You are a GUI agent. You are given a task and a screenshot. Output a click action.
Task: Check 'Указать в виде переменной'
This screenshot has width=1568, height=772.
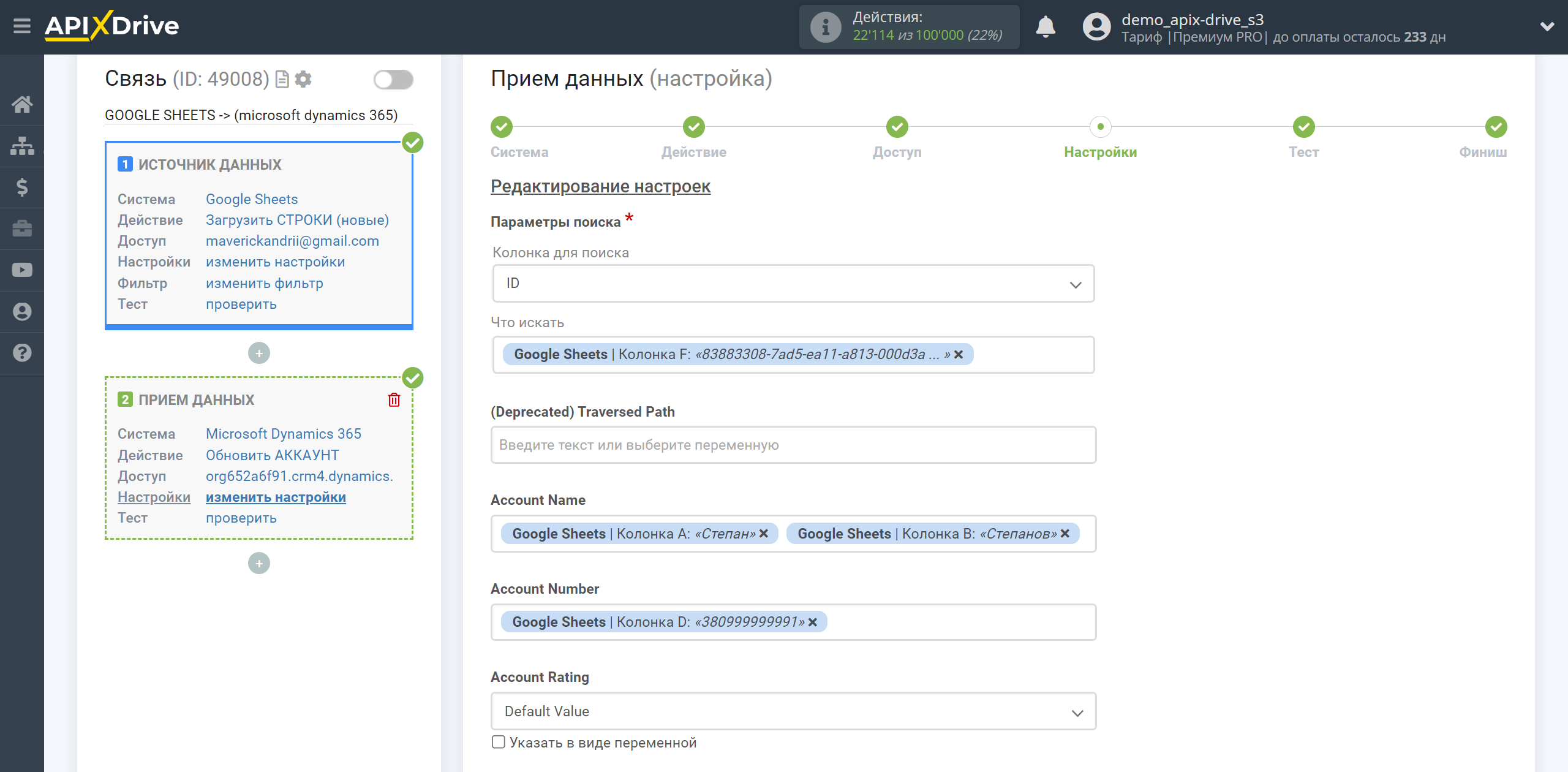coord(499,742)
